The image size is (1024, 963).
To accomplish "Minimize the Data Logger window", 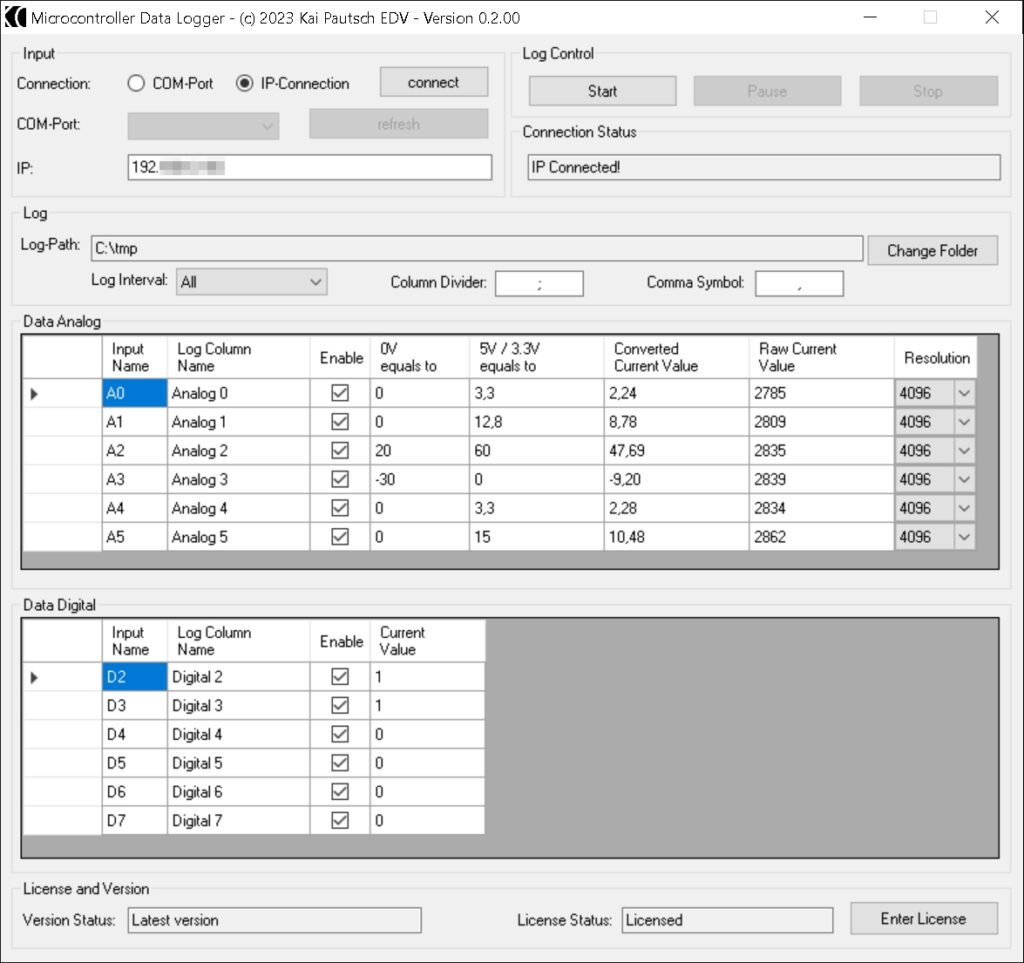I will (x=870, y=17).
